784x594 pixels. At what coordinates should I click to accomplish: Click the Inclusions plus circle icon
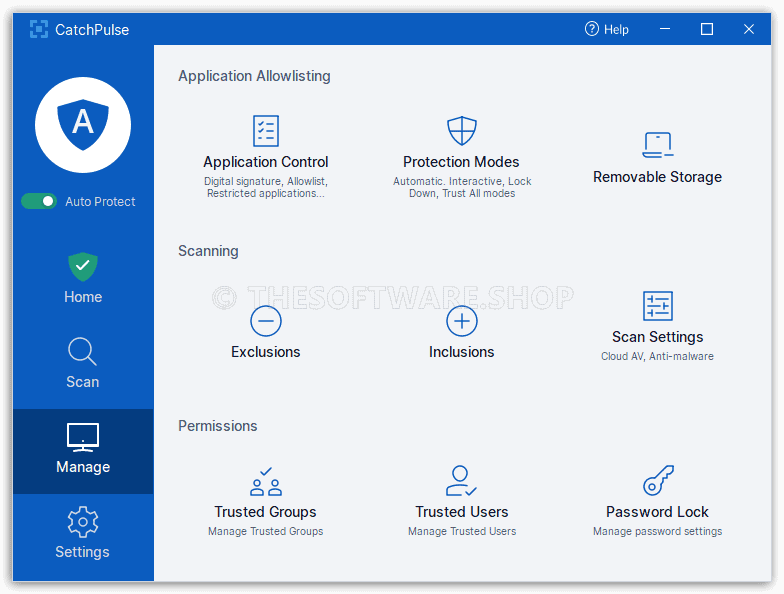point(462,321)
